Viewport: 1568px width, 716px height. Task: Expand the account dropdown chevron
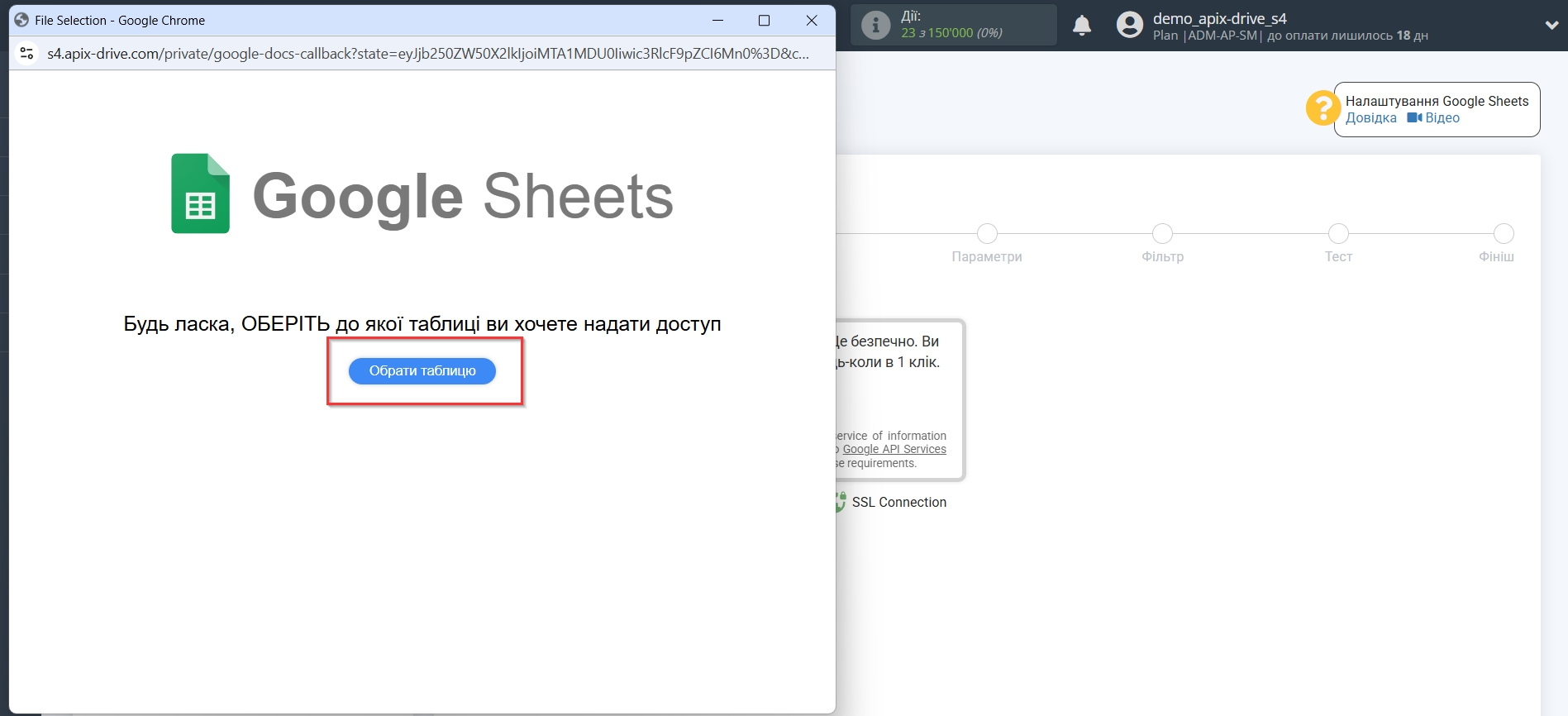tap(1551, 25)
